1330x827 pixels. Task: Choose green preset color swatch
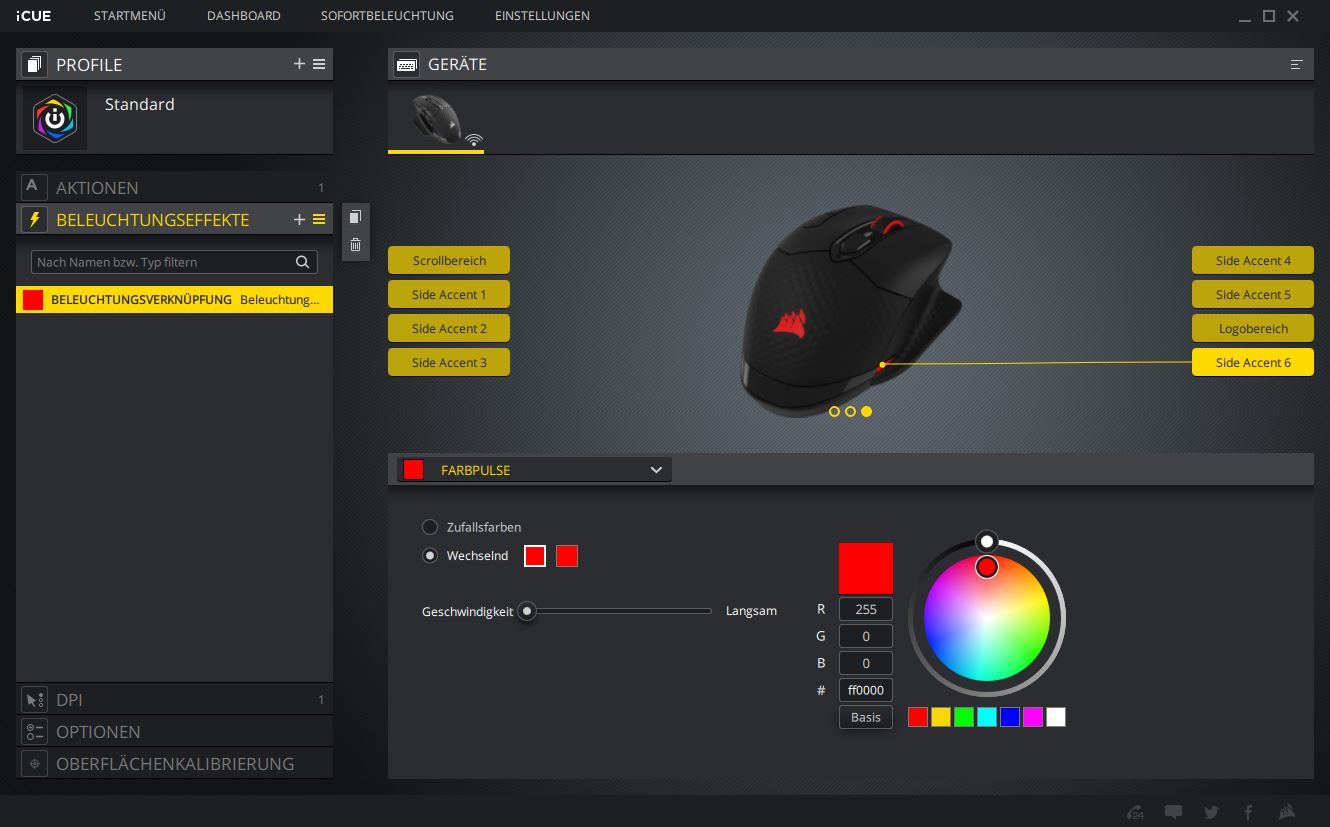tap(964, 717)
